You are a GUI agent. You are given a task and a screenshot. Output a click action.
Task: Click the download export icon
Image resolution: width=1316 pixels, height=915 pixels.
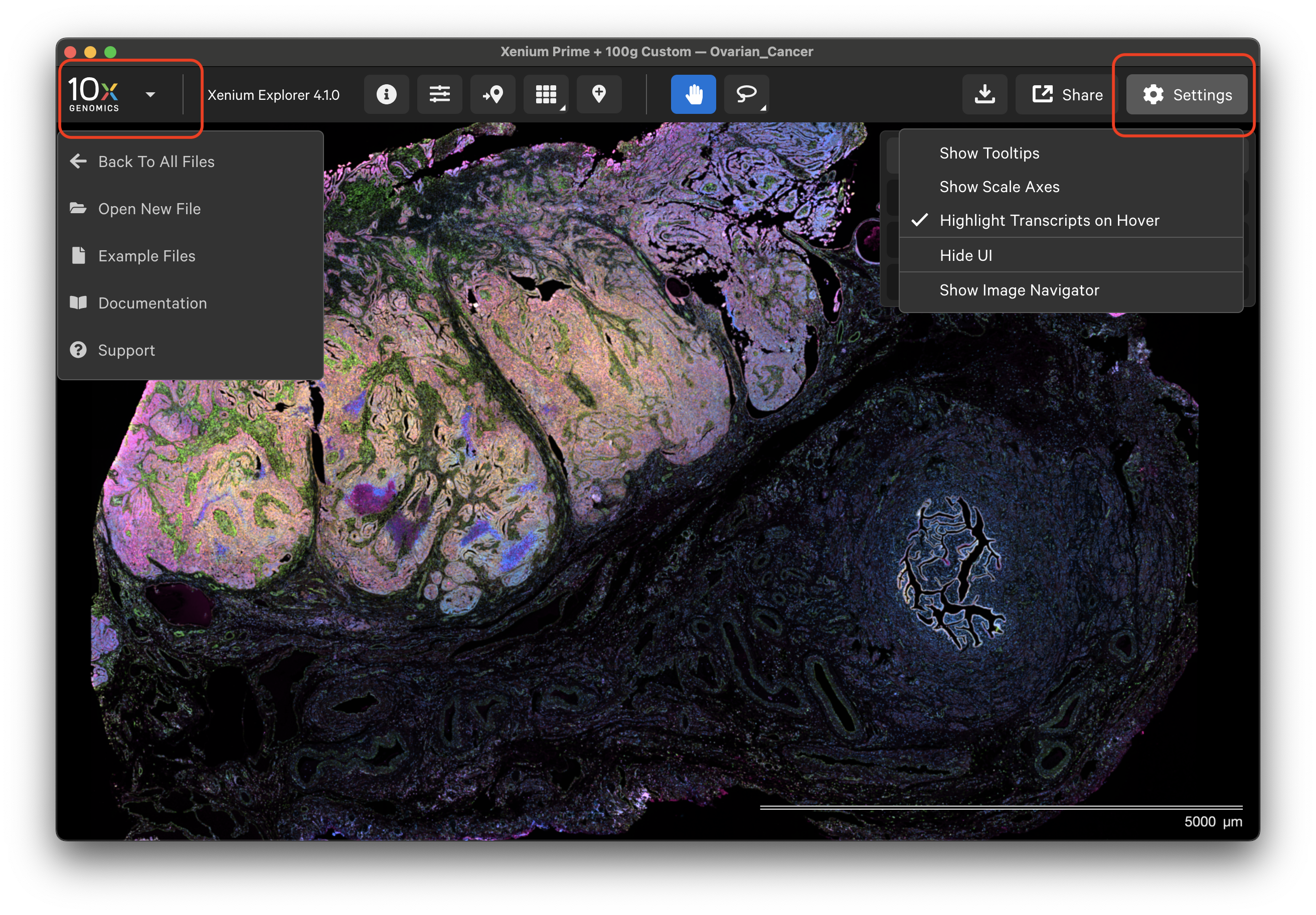pyautogui.click(x=984, y=94)
